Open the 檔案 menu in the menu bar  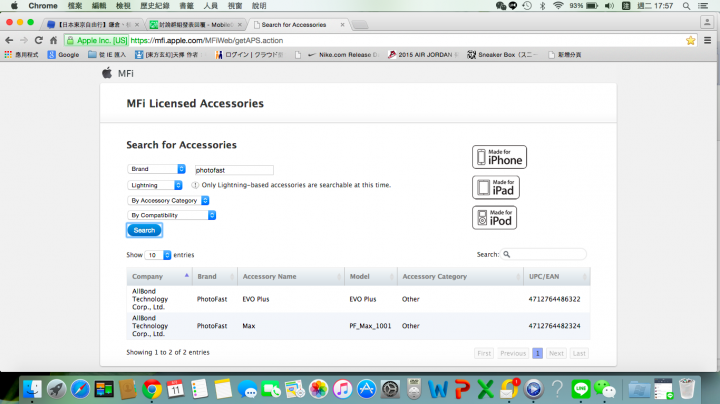(75, 6)
